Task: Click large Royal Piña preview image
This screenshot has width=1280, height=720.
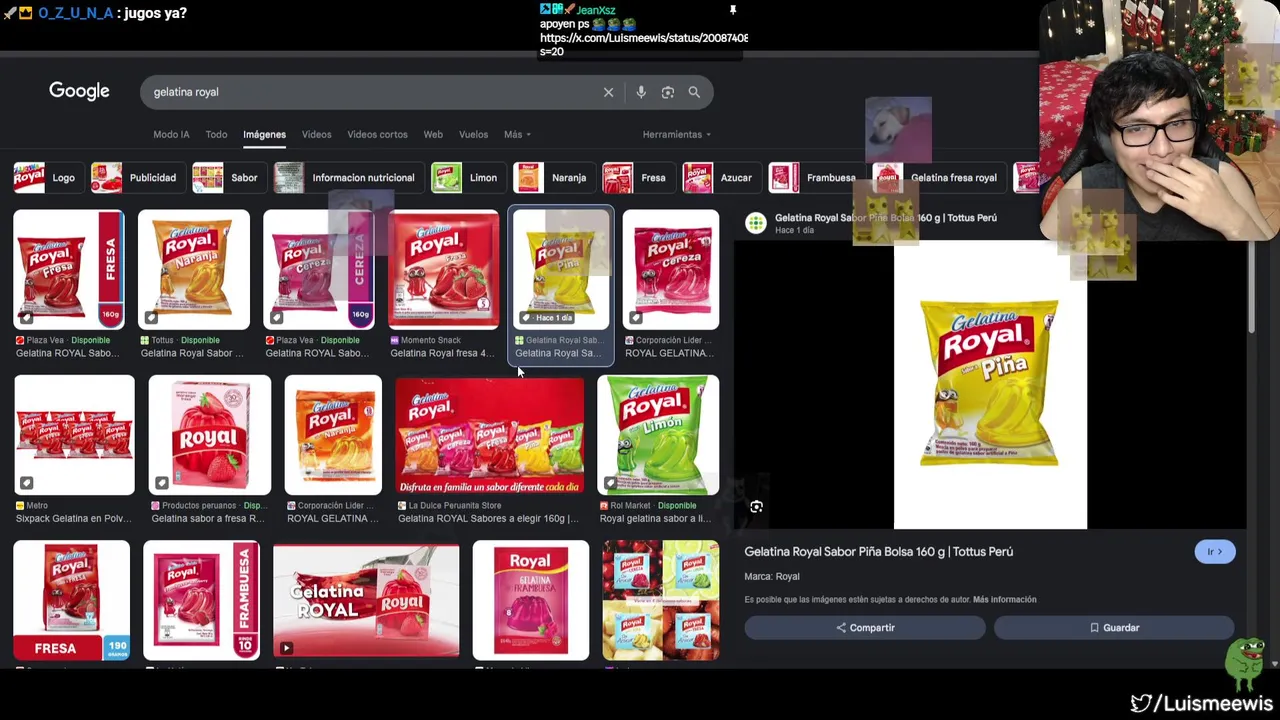Action: 990,385
